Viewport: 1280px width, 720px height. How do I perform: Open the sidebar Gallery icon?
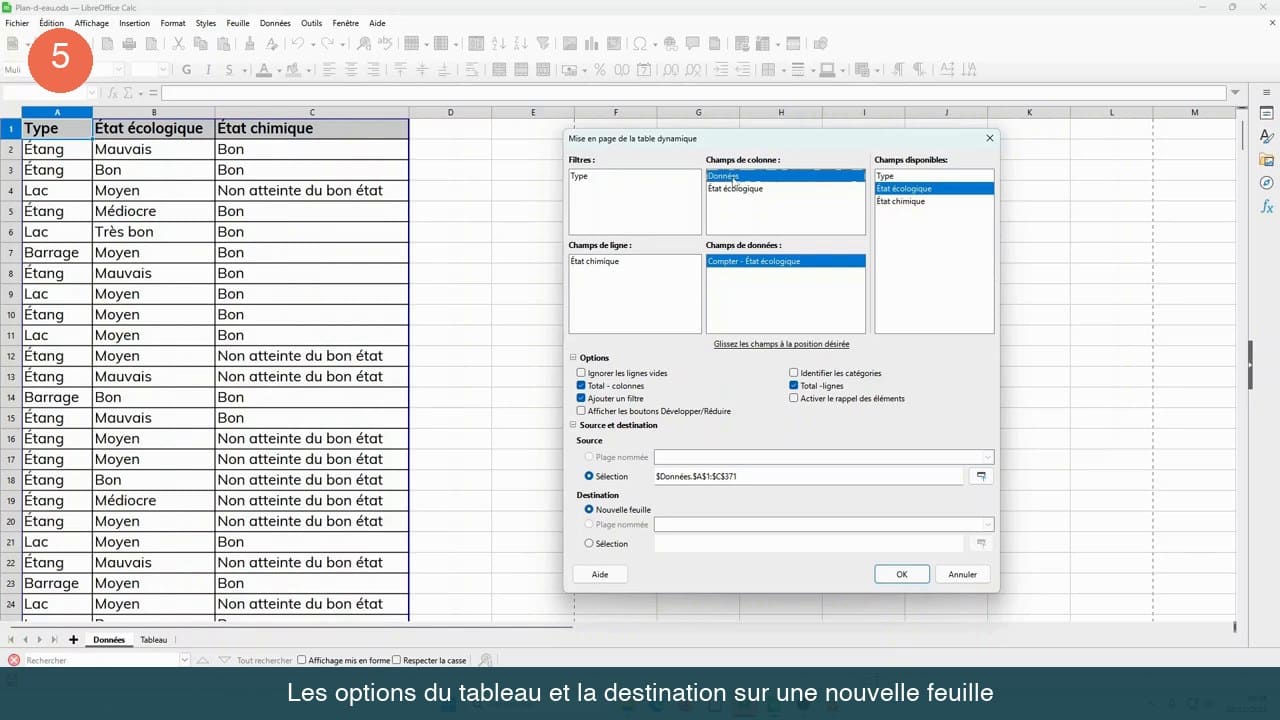coord(1266,160)
